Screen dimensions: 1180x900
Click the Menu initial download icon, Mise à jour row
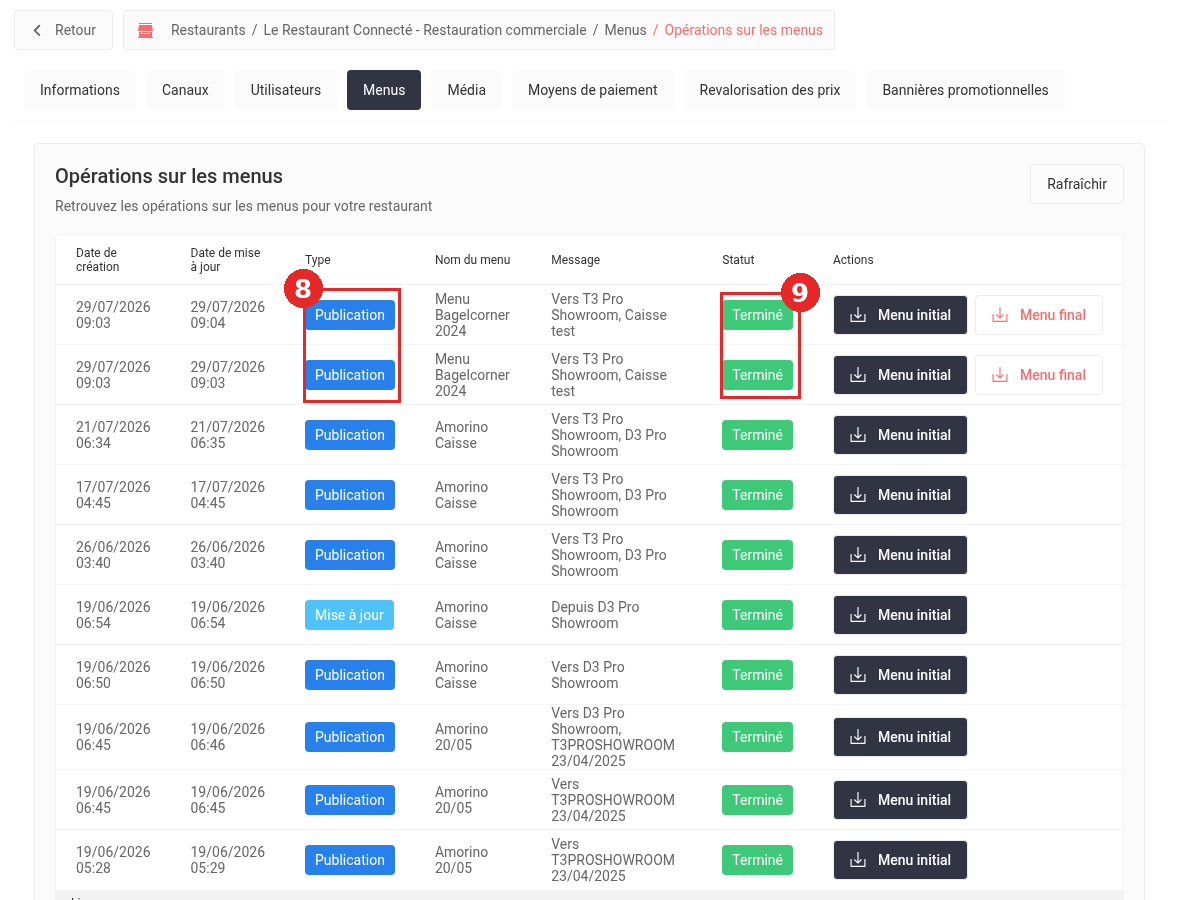coord(858,616)
